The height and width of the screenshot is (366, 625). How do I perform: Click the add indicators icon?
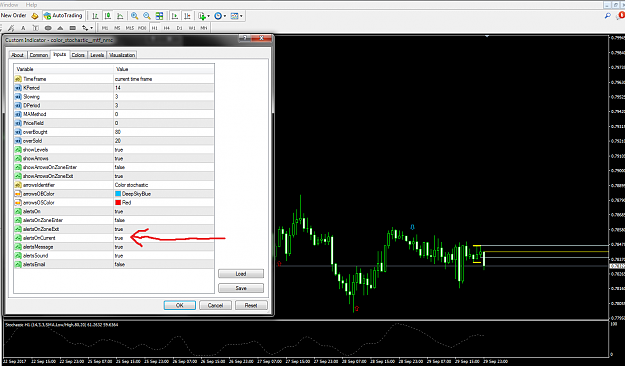pyautogui.click(x=202, y=16)
